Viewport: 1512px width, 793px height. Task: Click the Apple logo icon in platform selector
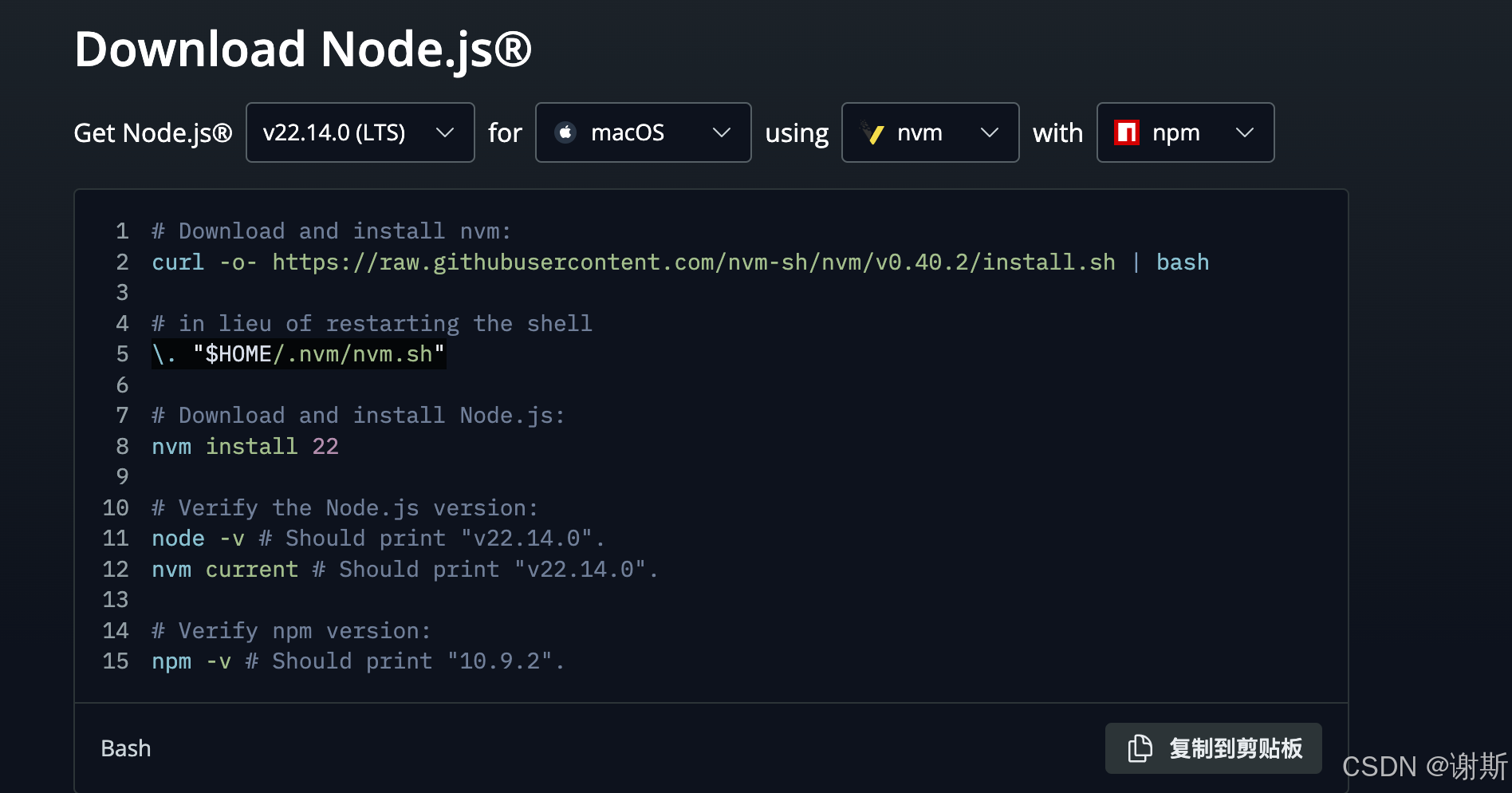point(565,132)
